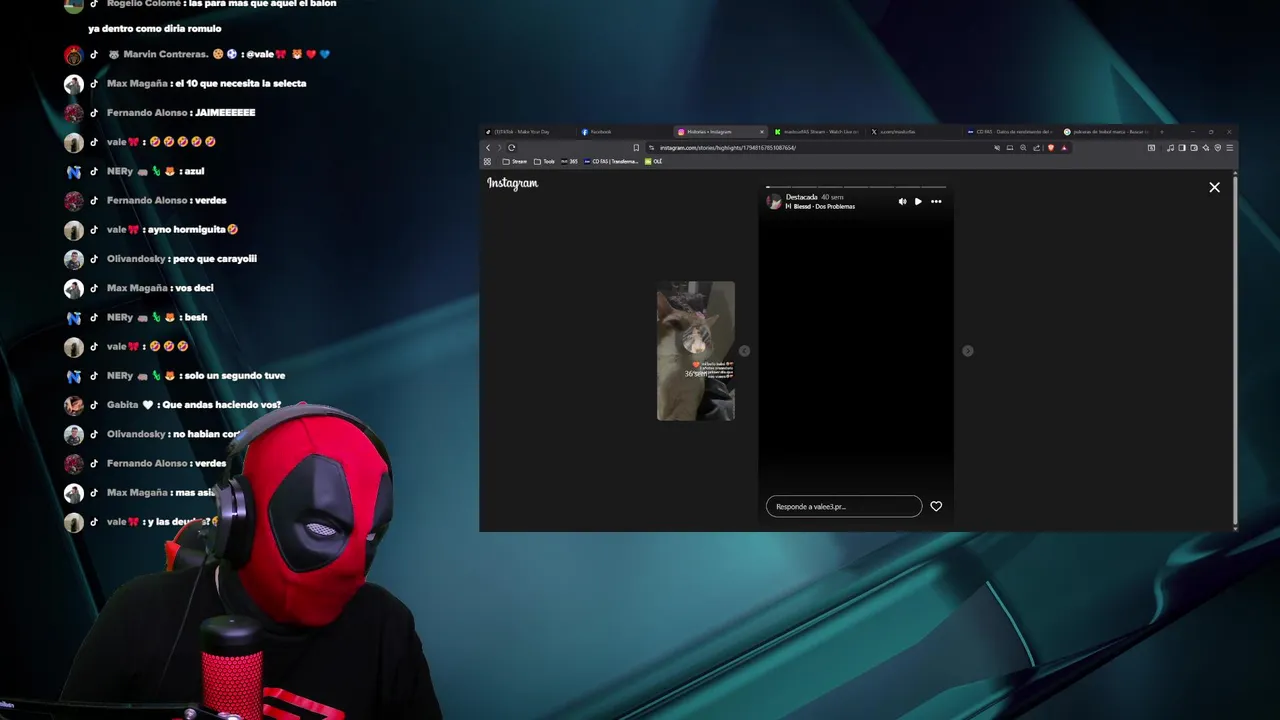Open the site settings icon in address bar
Screen dimensions: 1280x720
pos(651,148)
